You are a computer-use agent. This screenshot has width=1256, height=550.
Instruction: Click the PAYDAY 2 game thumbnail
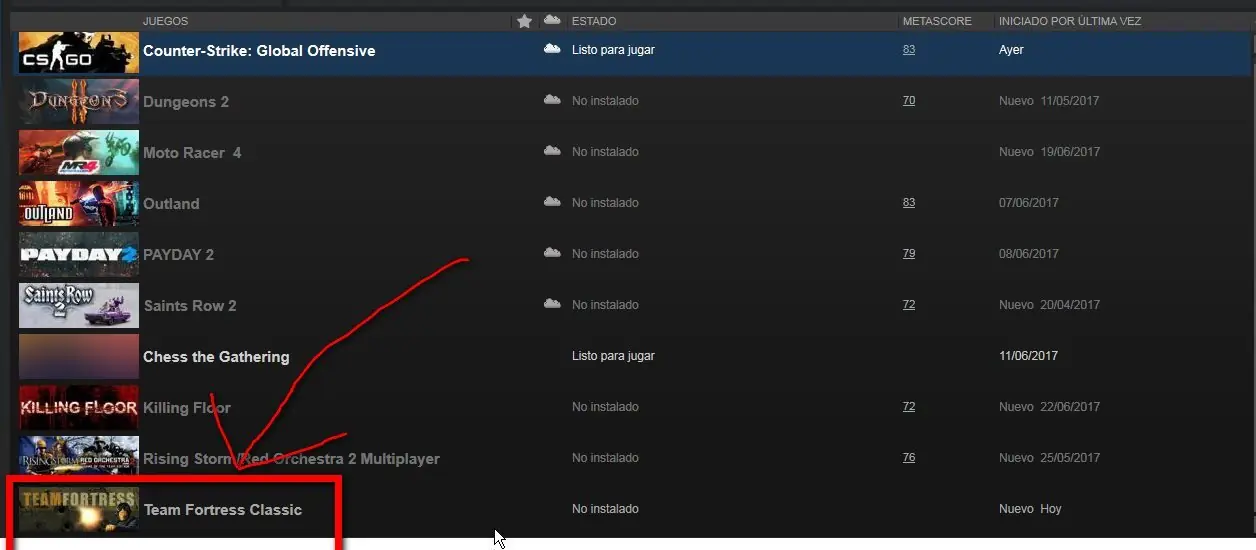pyautogui.click(x=79, y=255)
